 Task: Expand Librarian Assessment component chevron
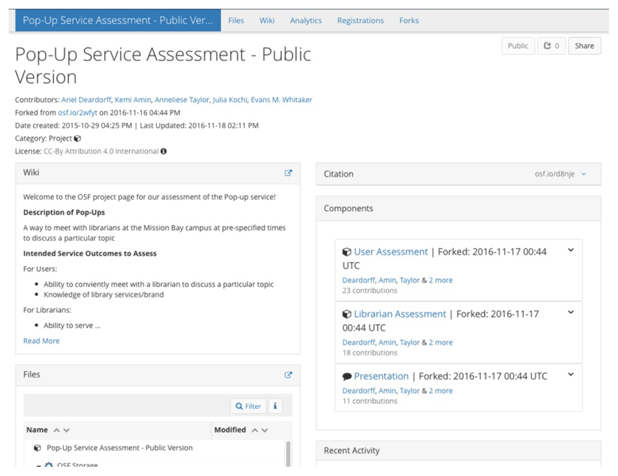click(x=571, y=312)
